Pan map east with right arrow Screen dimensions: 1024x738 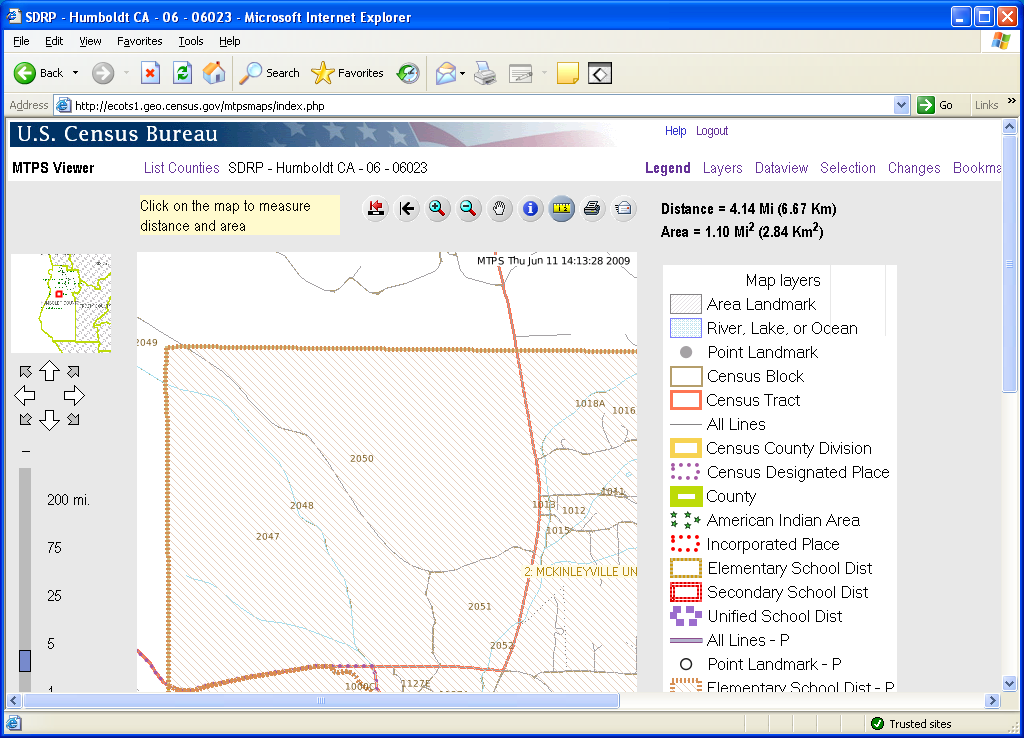[74, 395]
